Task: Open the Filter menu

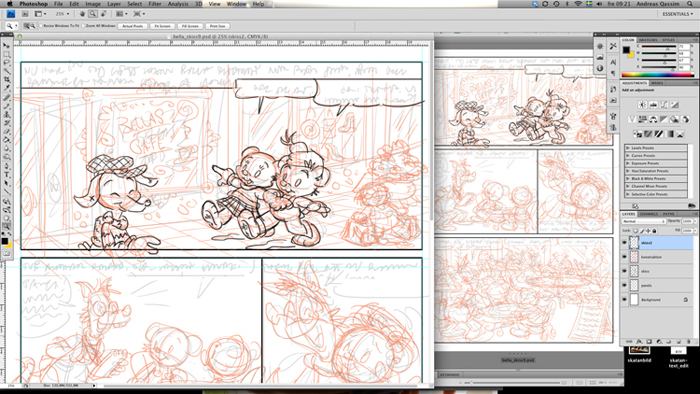Action: pyautogui.click(x=154, y=4)
